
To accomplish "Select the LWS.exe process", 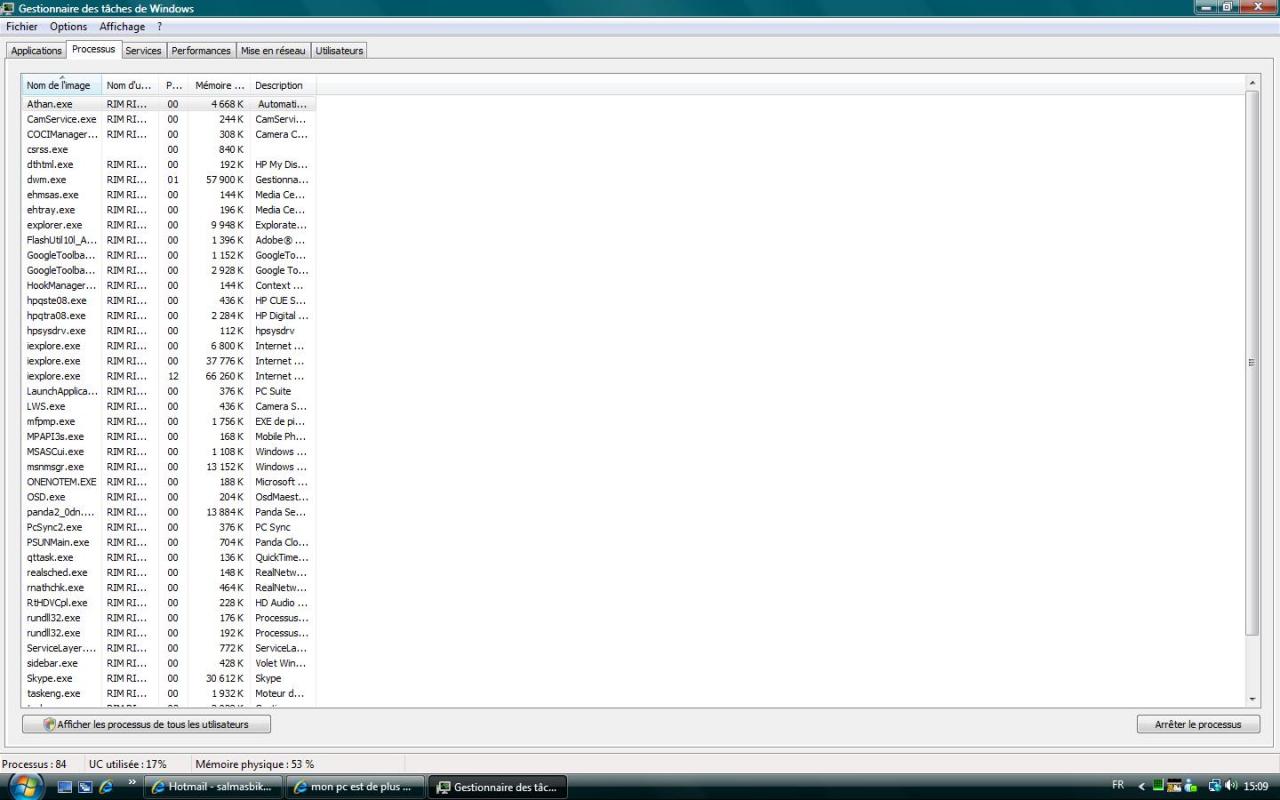I will pyautogui.click(x=168, y=406).
